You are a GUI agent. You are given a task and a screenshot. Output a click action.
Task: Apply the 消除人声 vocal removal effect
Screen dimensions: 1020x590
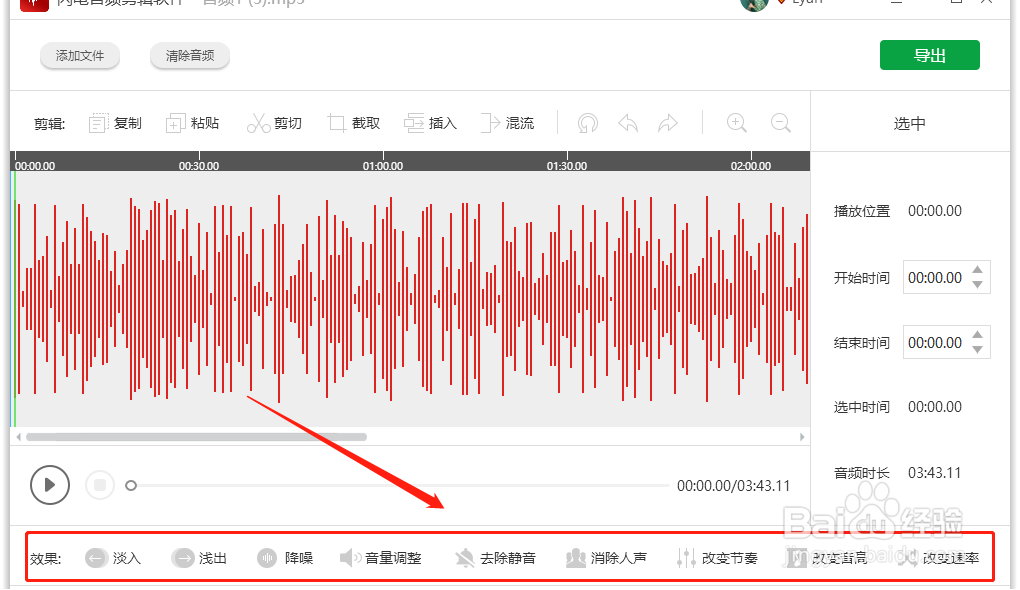(606, 558)
